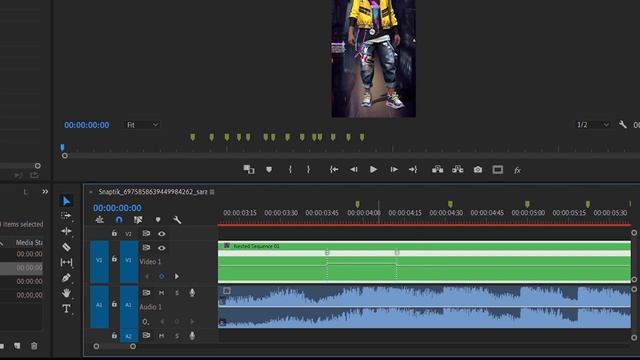Go to Out point in Program monitor

[x=413, y=169]
